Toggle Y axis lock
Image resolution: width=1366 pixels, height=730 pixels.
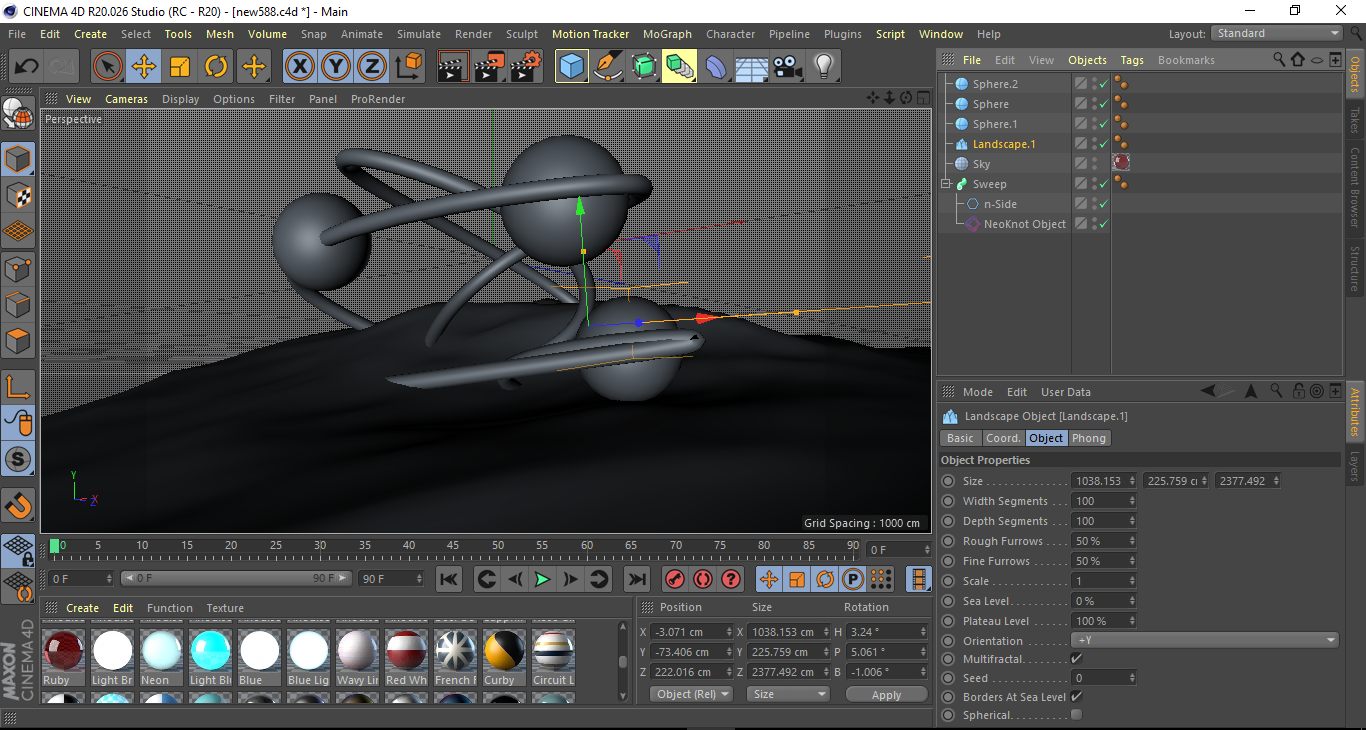(x=336, y=67)
